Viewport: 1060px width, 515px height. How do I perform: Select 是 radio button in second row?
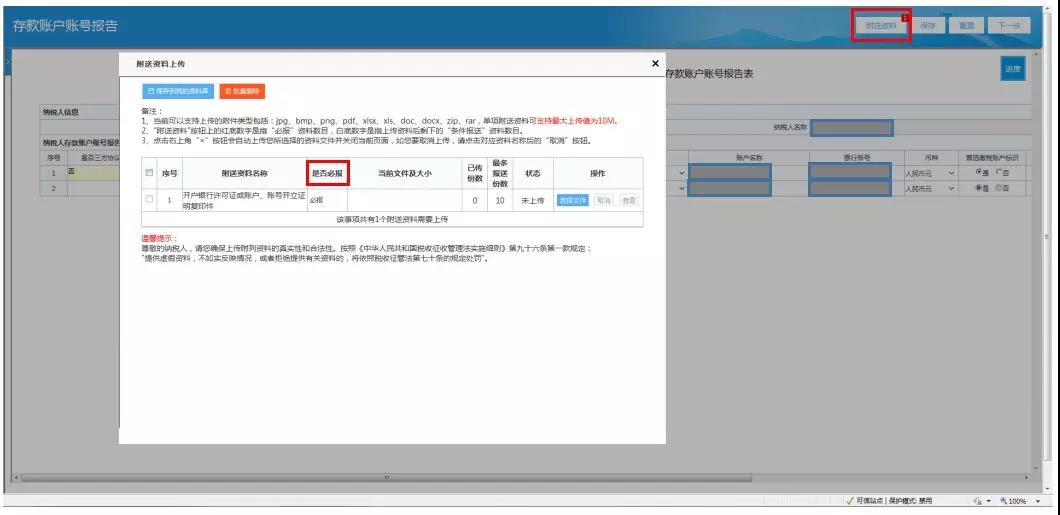pyautogui.click(x=978, y=188)
